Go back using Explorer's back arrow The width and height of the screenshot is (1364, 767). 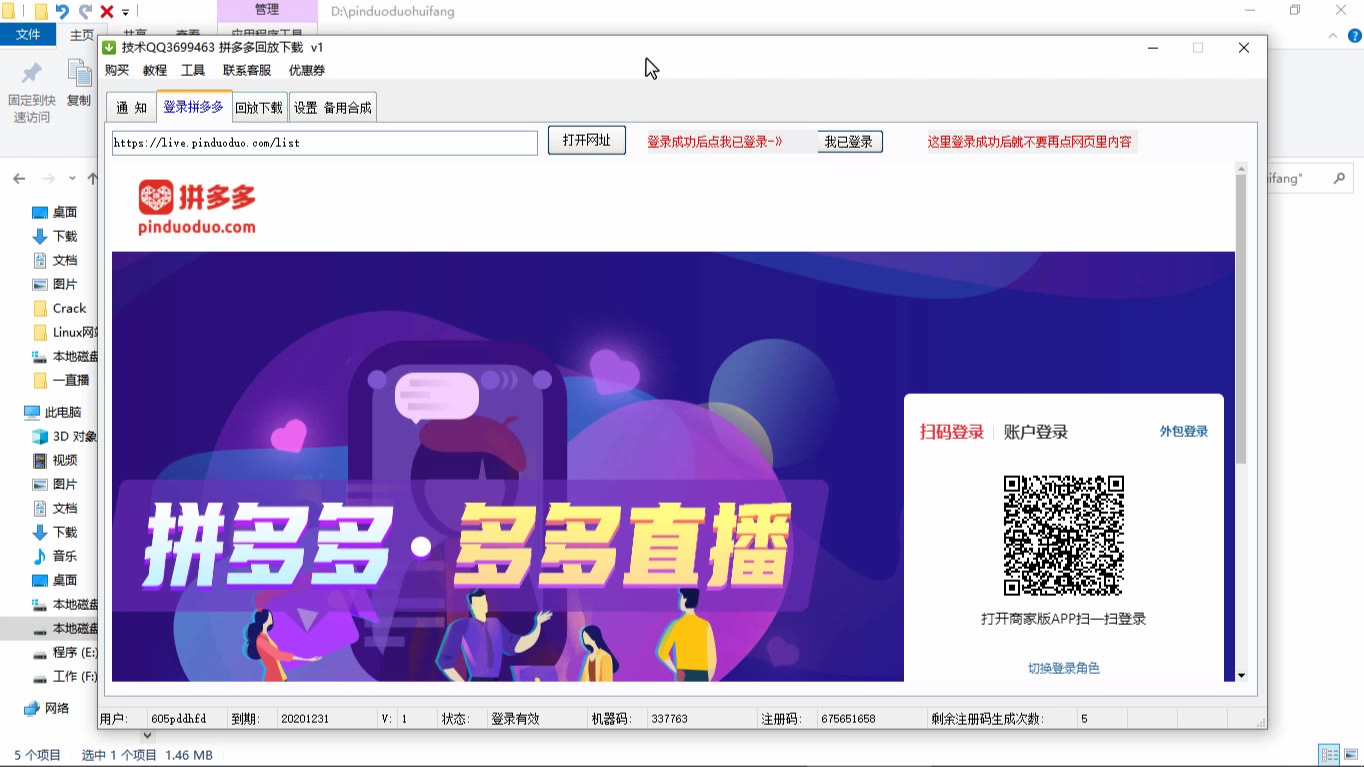(19, 178)
